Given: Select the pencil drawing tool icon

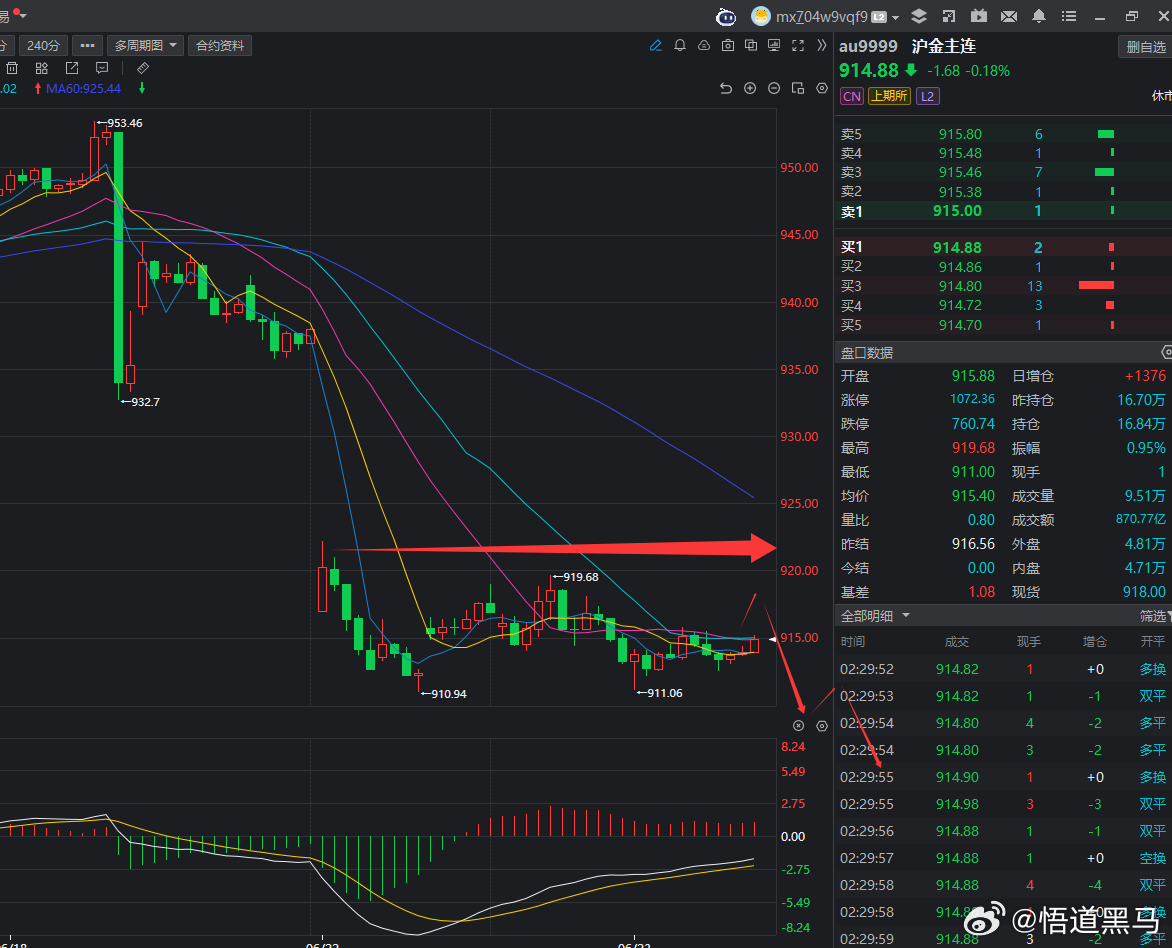Looking at the screenshot, I should 656,46.
